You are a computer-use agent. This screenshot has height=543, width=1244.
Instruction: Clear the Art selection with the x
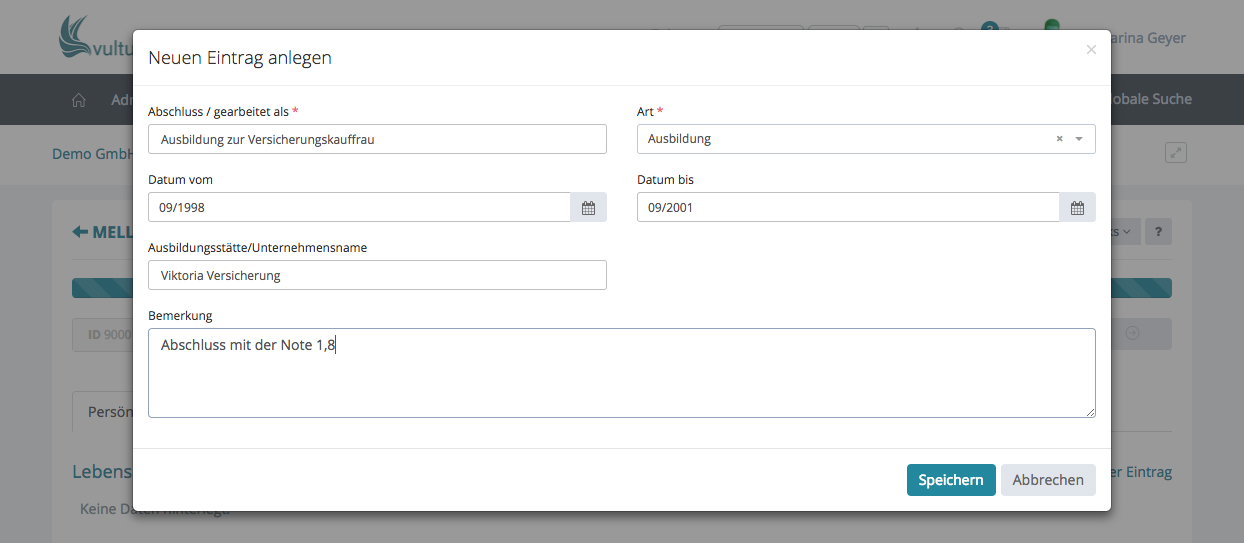coord(1059,139)
